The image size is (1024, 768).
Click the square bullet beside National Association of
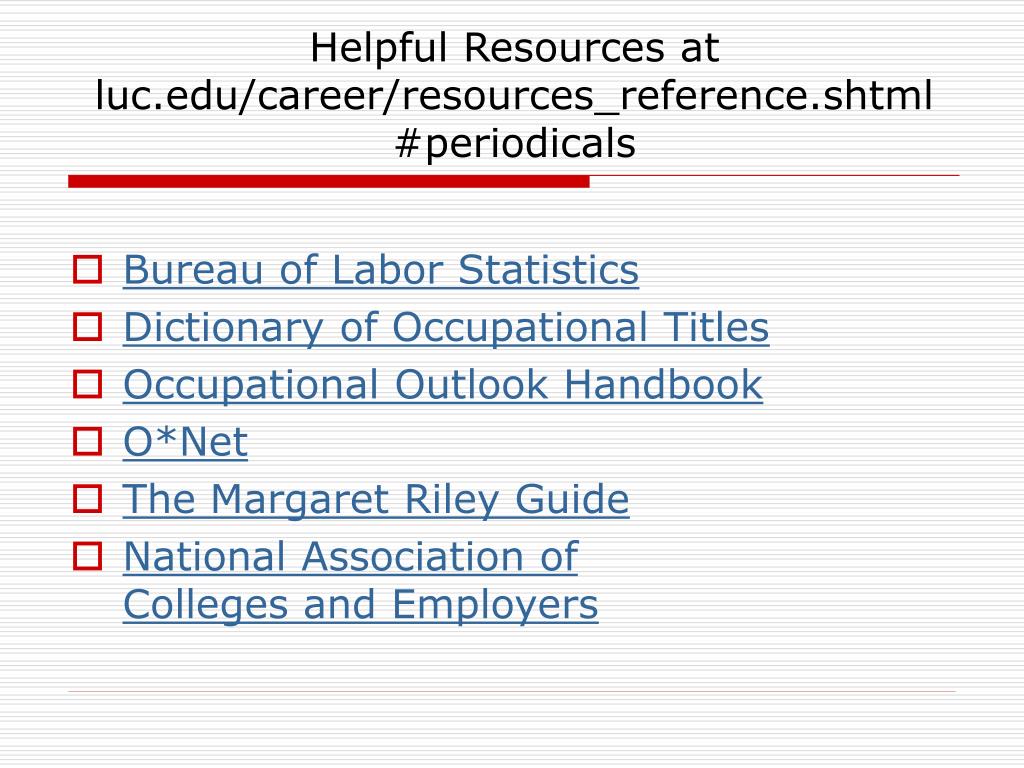(x=88, y=556)
